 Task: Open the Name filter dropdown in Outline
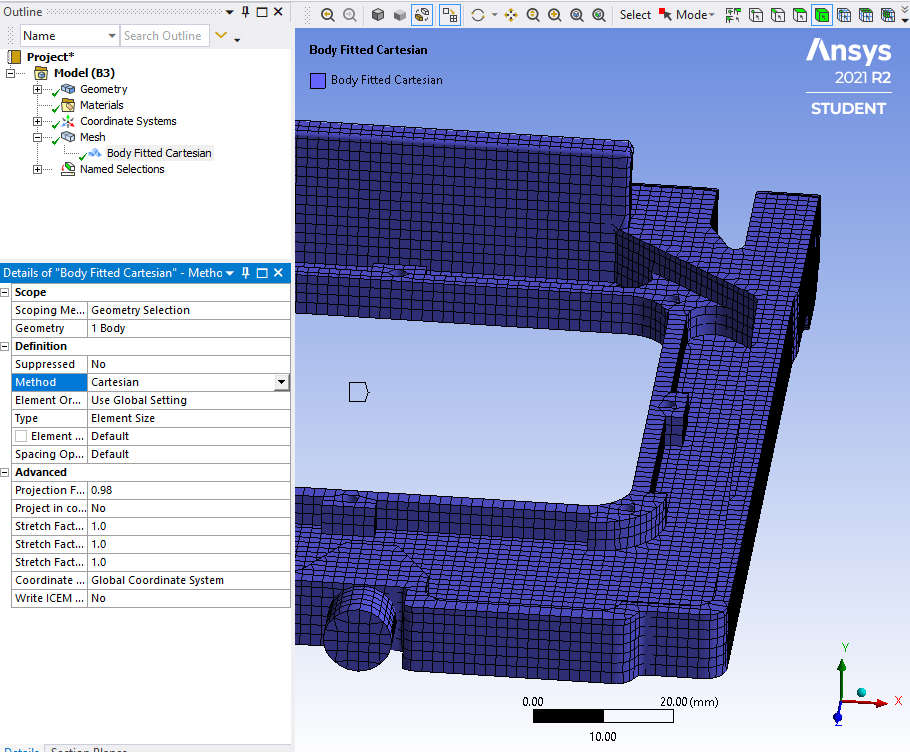(x=111, y=36)
